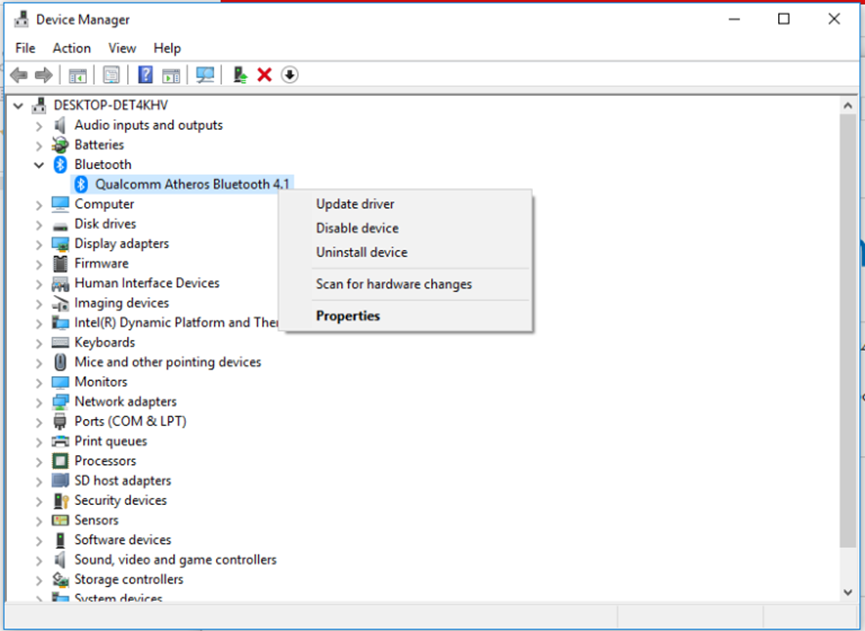This screenshot has height=631, width=865.
Task: Click the Forward arrow toolbar icon
Action: [44, 74]
